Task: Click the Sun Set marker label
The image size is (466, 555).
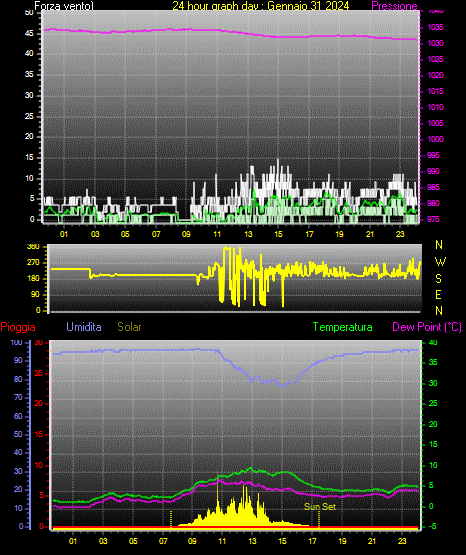Action: click(320, 507)
